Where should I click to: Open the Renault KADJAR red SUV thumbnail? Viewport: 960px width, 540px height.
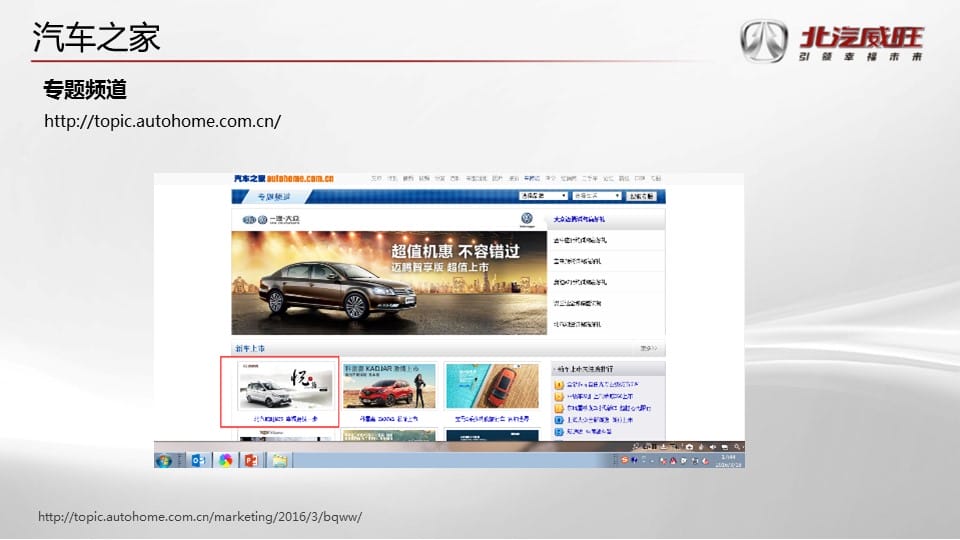tap(389, 387)
